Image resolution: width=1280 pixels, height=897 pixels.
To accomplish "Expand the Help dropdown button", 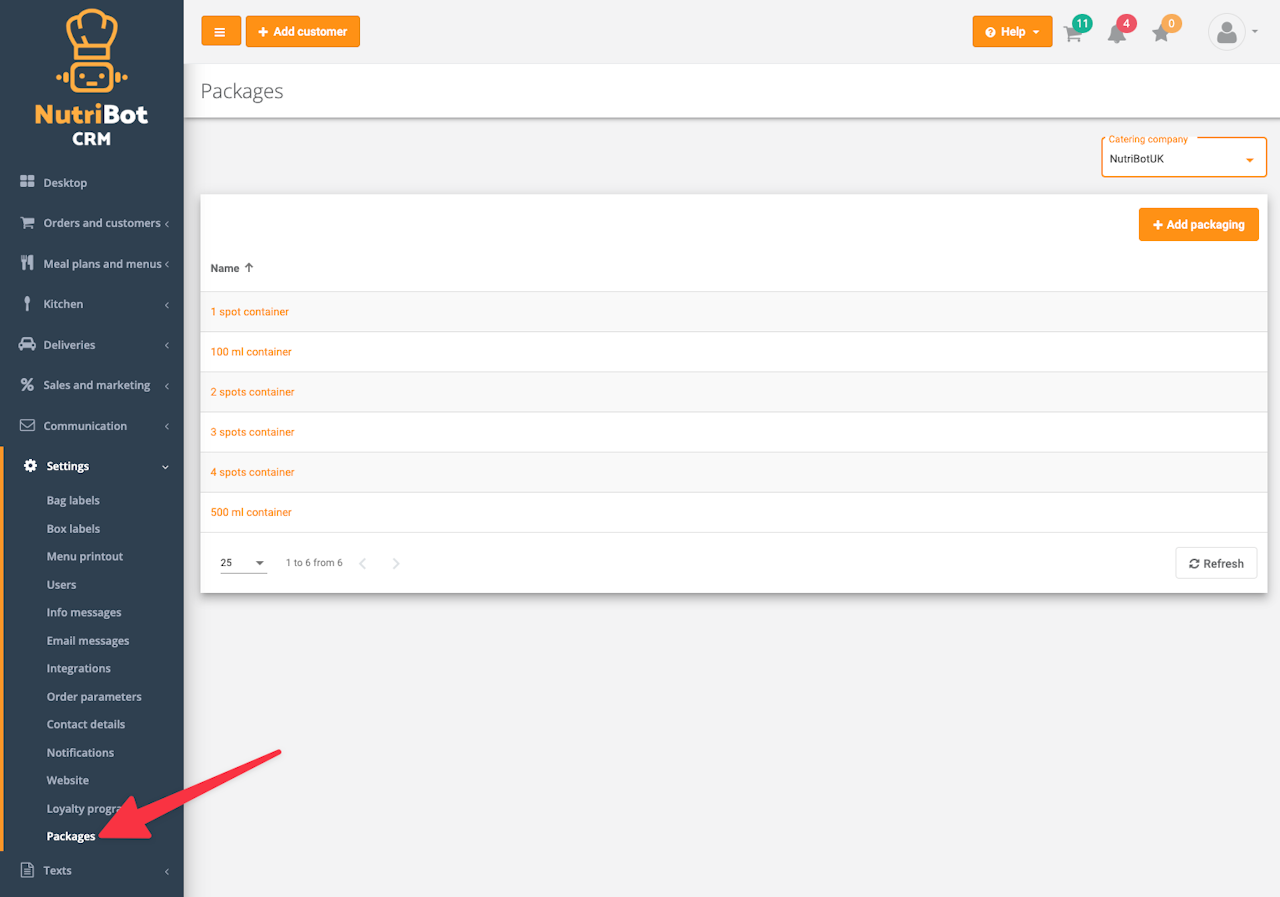I will pyautogui.click(x=1012, y=31).
